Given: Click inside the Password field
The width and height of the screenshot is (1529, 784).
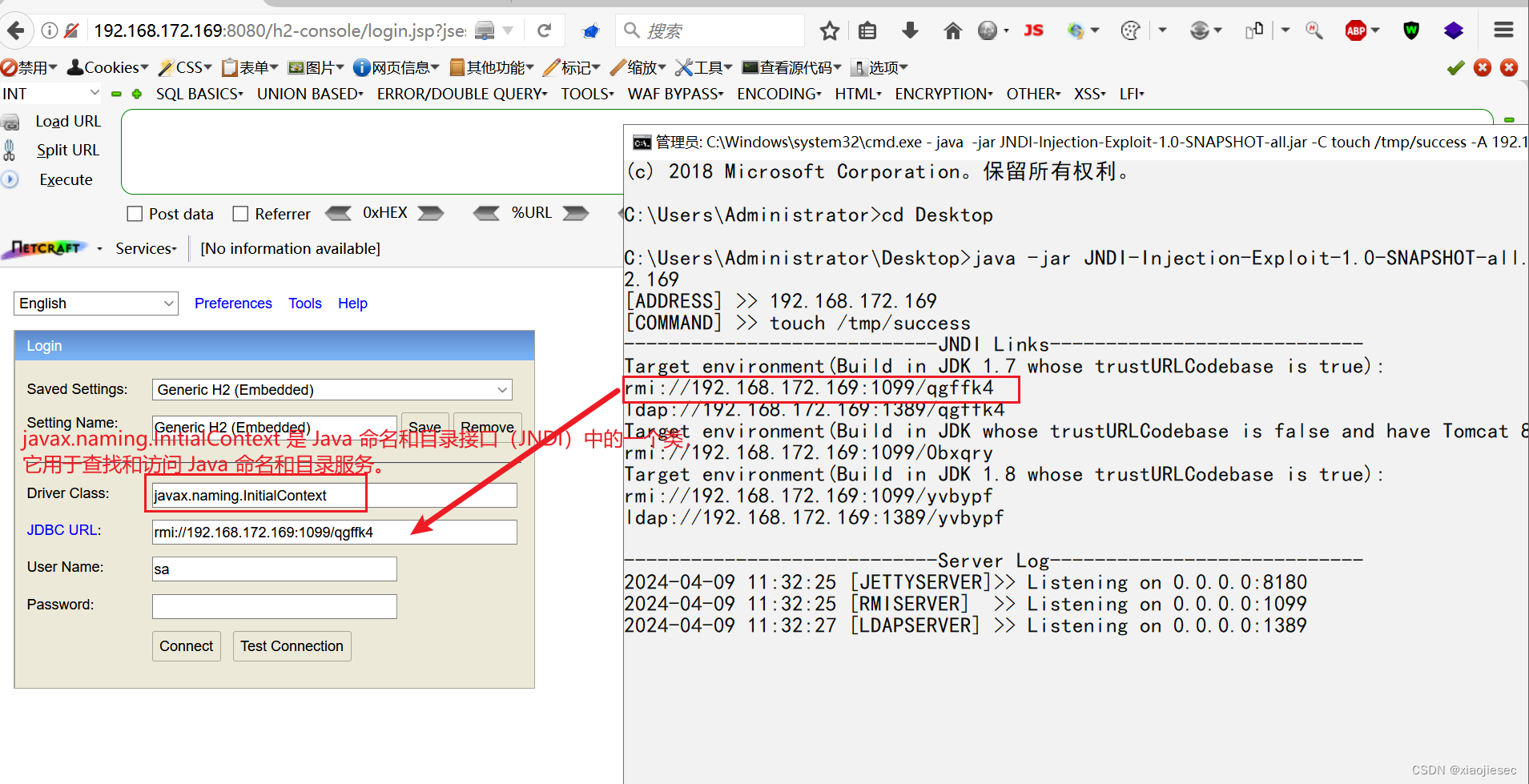Looking at the screenshot, I should coord(273,606).
